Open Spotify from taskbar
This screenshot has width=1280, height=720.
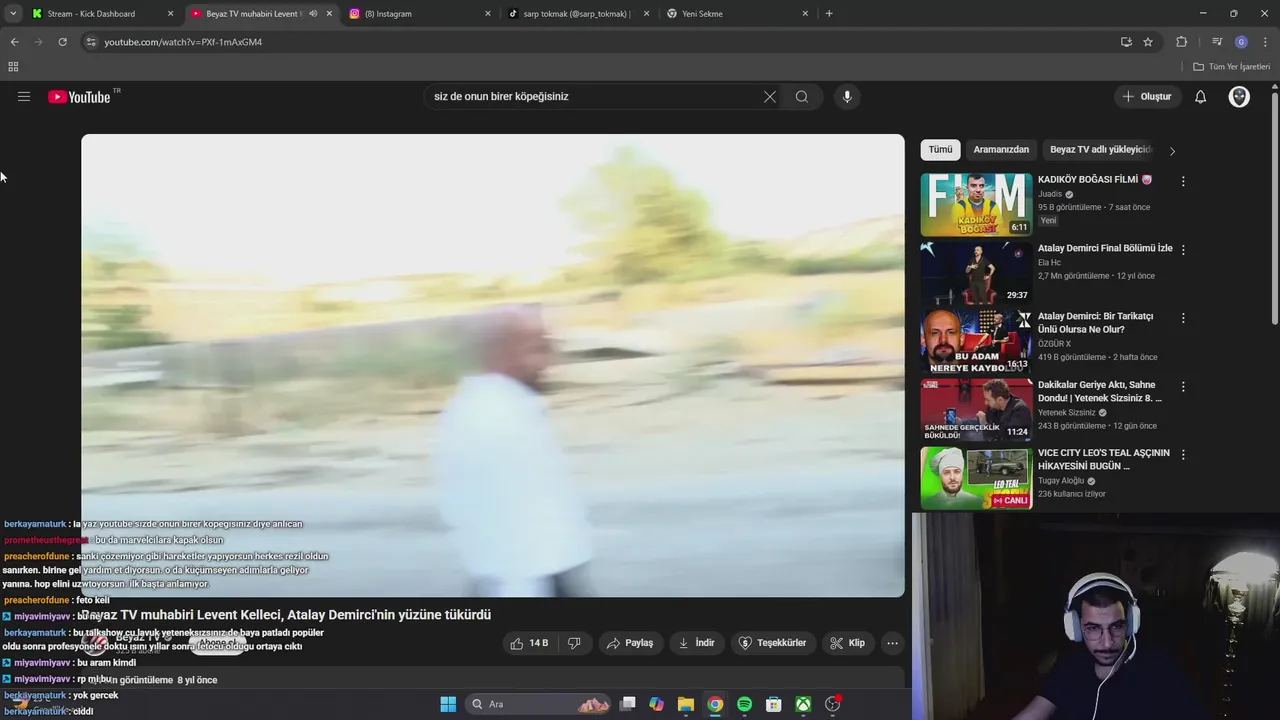pyautogui.click(x=744, y=704)
